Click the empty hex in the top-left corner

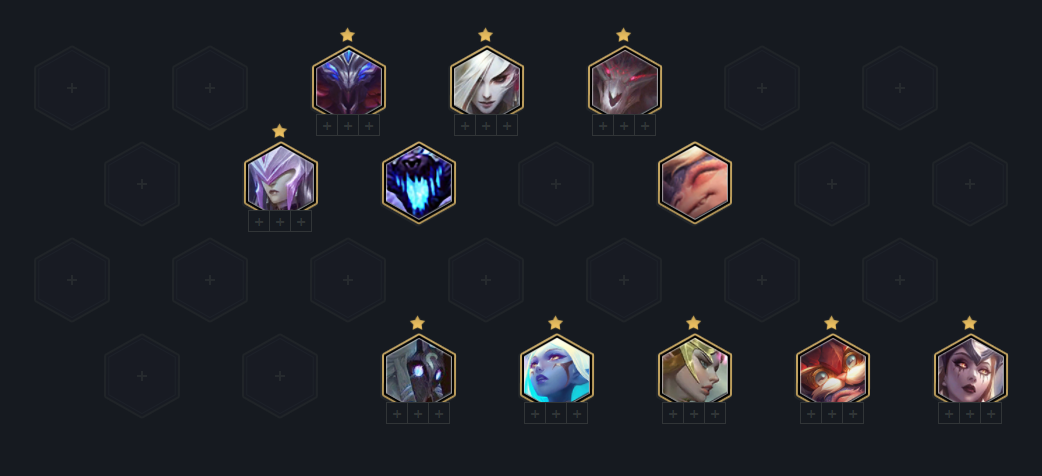72,88
